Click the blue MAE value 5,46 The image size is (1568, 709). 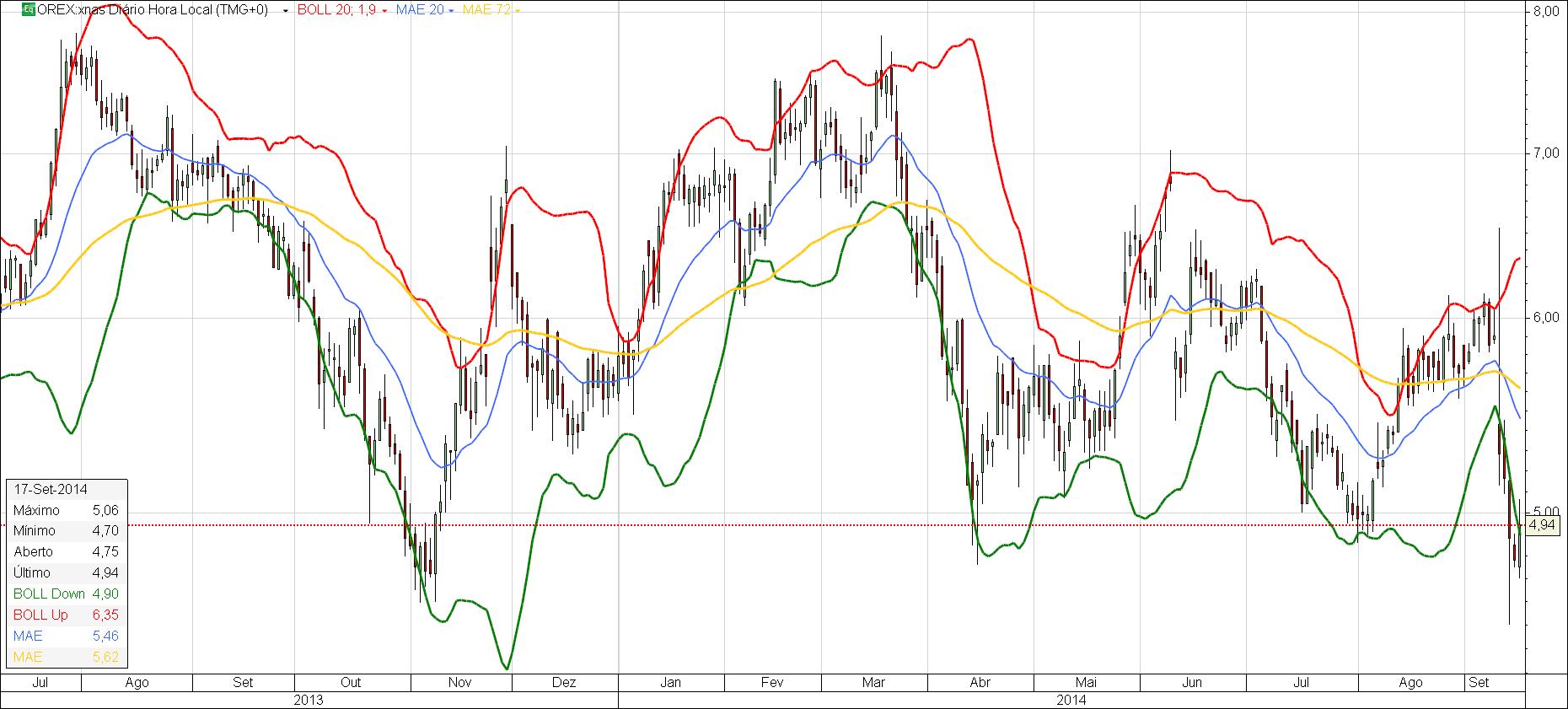point(105,636)
